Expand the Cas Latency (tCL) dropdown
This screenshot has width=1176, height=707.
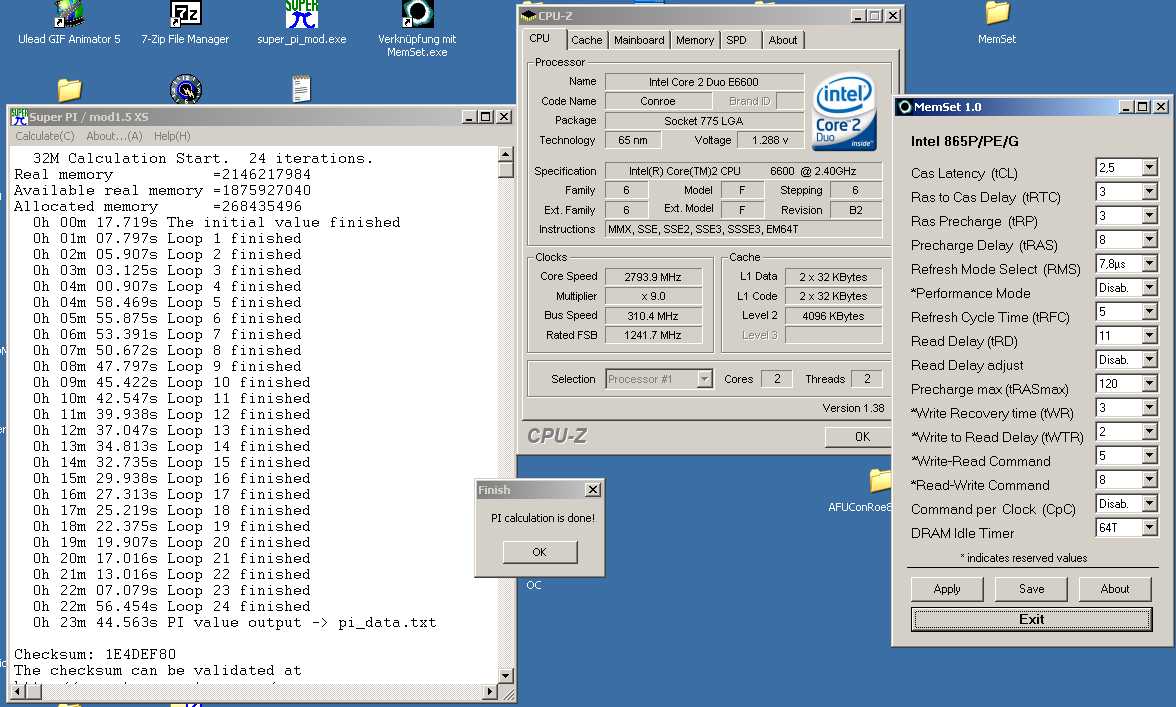[1149, 167]
